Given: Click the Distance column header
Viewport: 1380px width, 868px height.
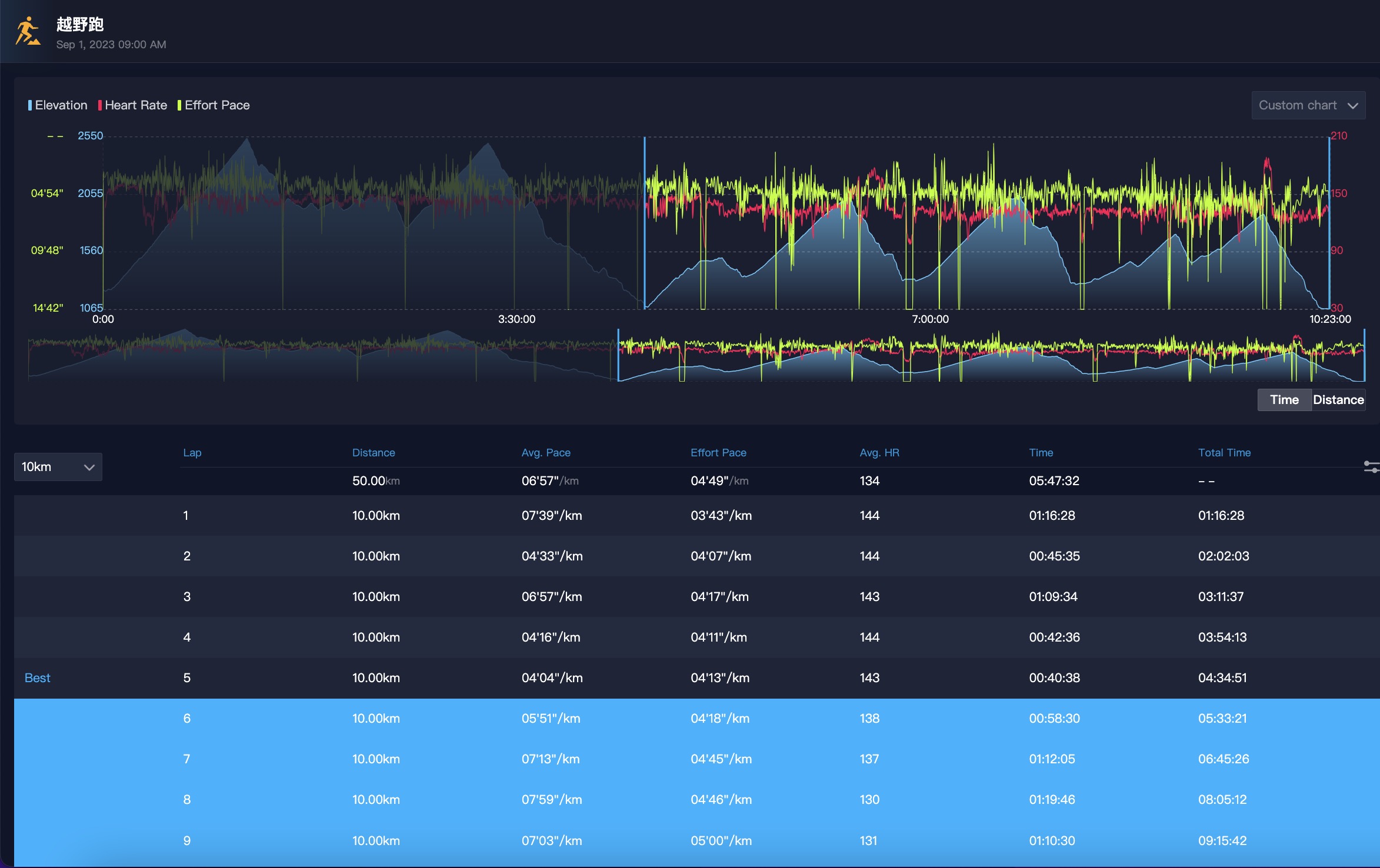Looking at the screenshot, I should coord(374,453).
